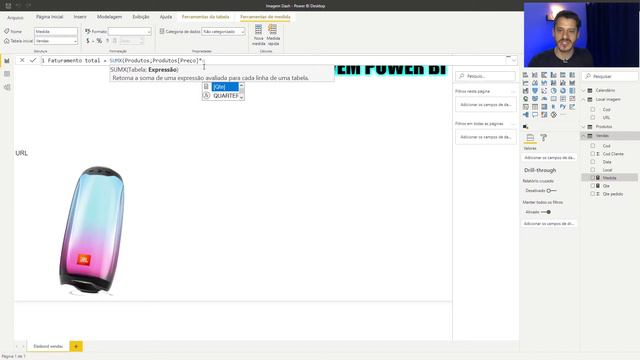
Task: Apply currency format with dollar icon
Action: coord(88,41)
